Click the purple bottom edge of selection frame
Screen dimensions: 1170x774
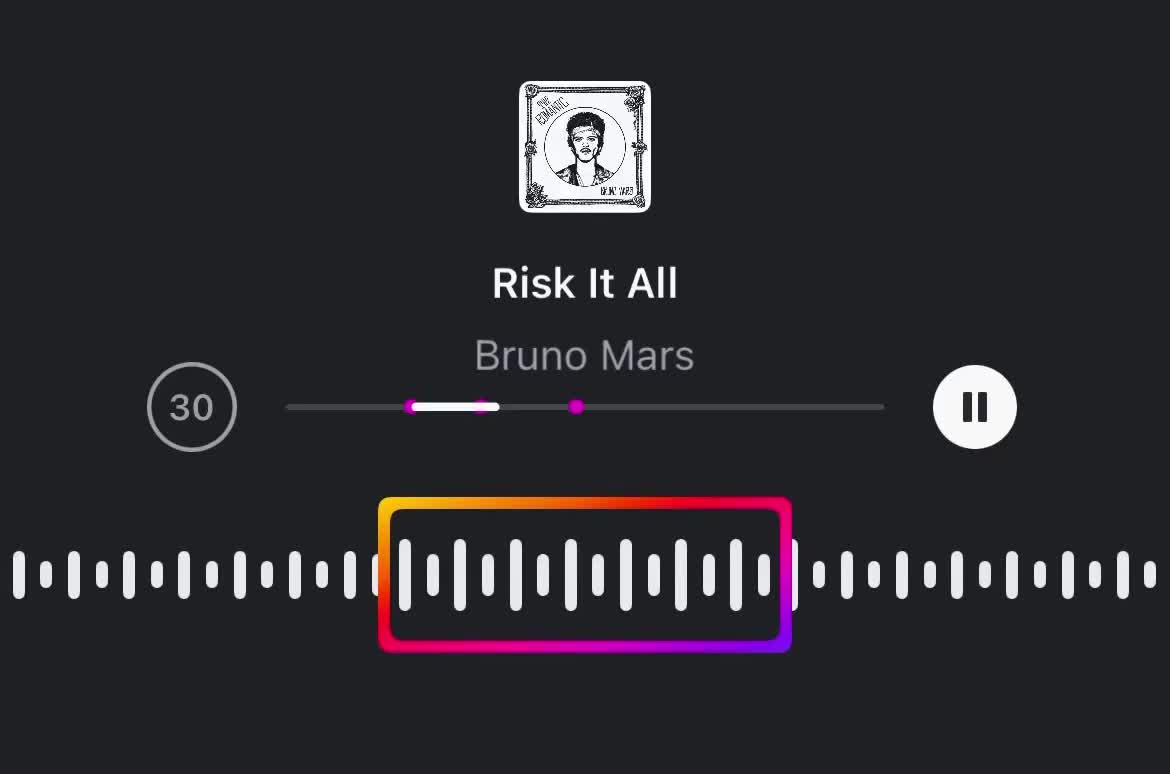coord(585,646)
